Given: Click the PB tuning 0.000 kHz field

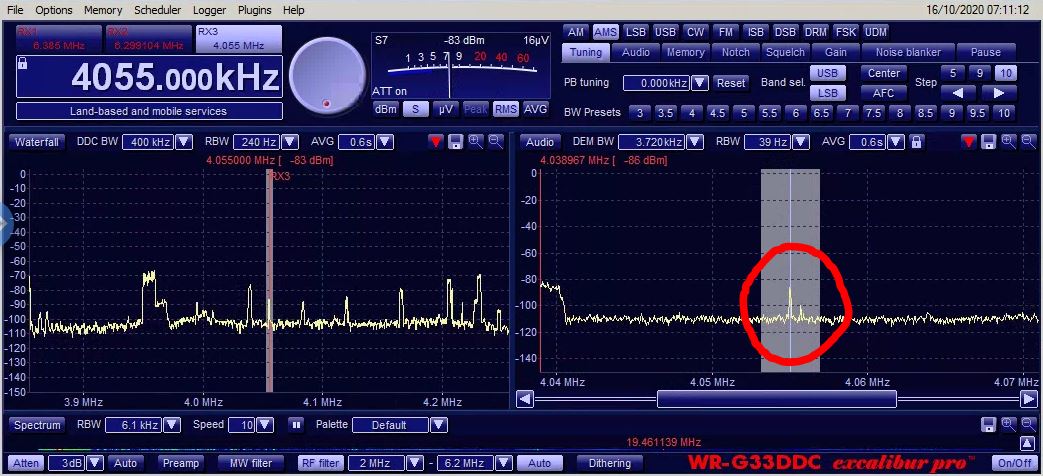Looking at the screenshot, I should 656,83.
